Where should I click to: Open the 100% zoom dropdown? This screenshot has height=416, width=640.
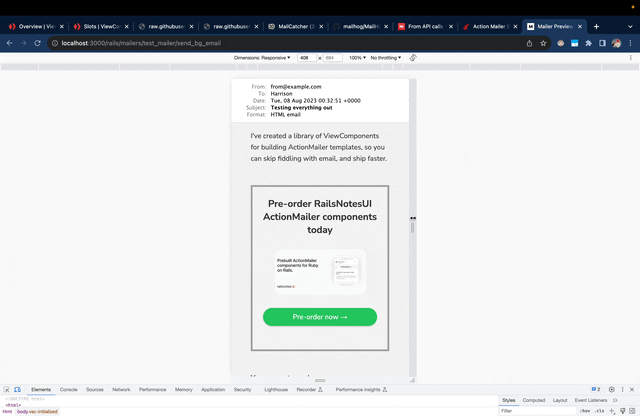click(357, 58)
